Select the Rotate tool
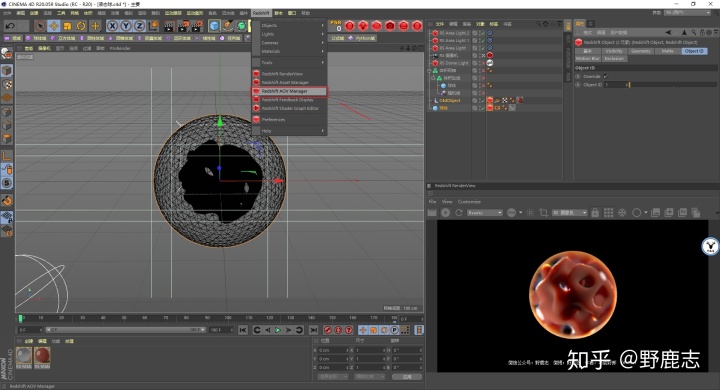Viewport: 720px width, 390px height. click(81, 26)
